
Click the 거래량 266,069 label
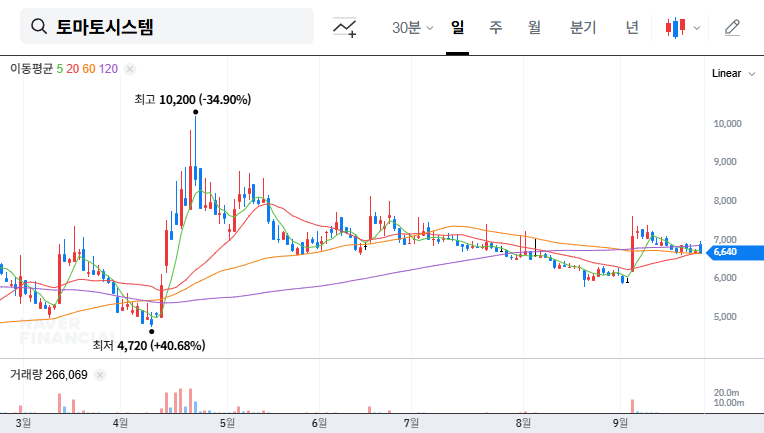tap(49, 375)
